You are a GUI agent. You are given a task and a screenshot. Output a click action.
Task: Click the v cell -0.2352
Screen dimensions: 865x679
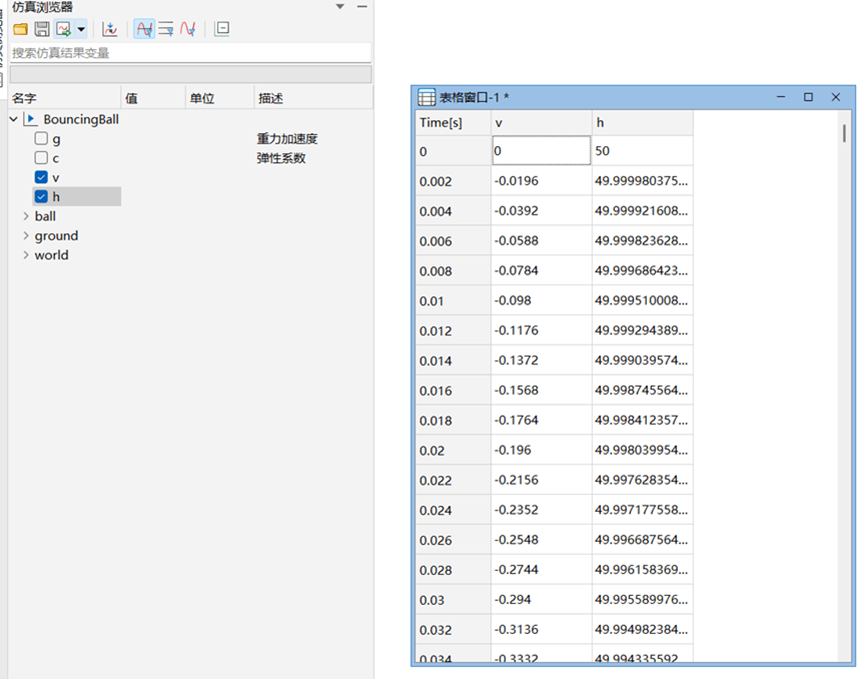pyautogui.click(x=541, y=510)
